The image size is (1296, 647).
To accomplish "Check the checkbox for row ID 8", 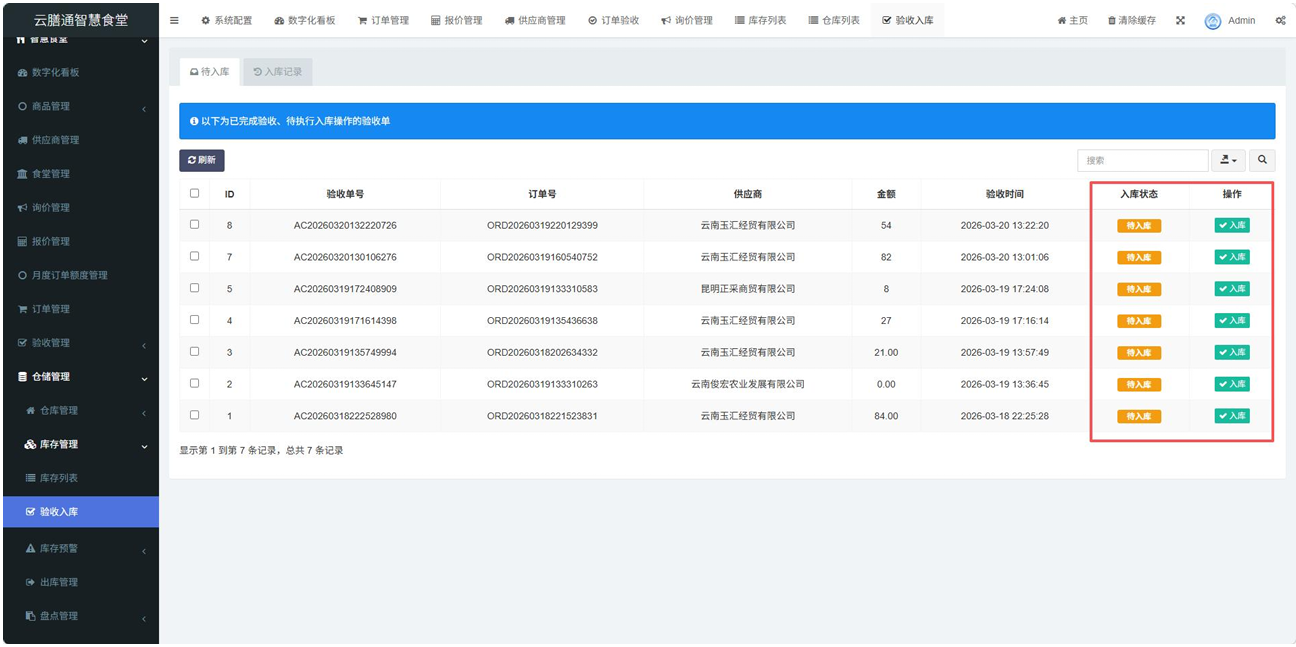I will (x=194, y=225).
